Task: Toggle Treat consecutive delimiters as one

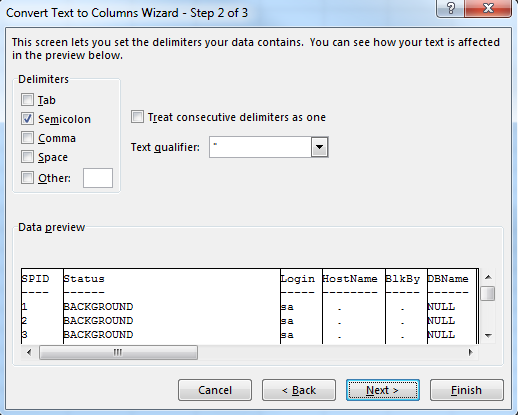Action: pyautogui.click(x=137, y=117)
